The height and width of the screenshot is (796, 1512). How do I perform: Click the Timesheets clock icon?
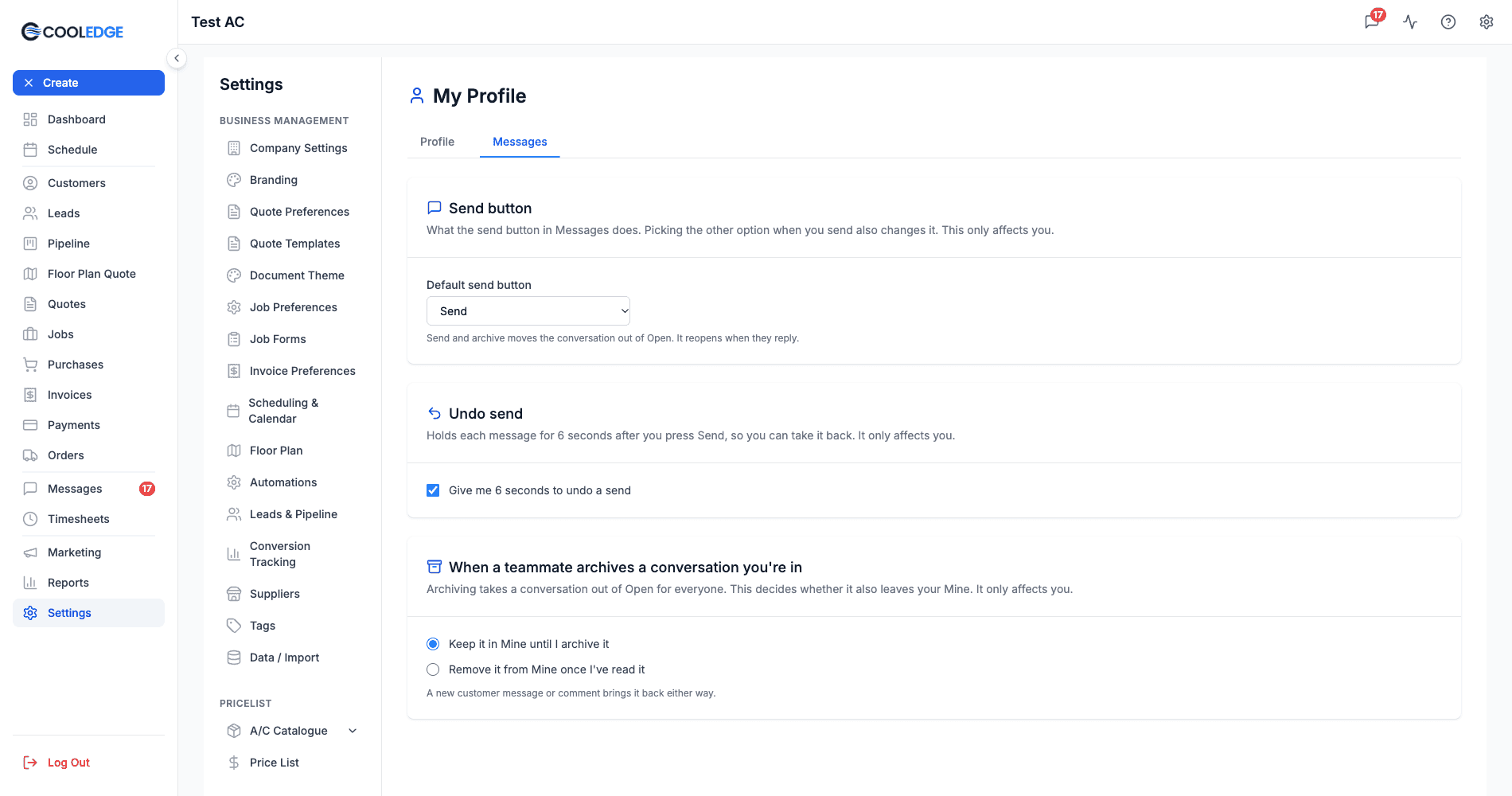(30, 519)
